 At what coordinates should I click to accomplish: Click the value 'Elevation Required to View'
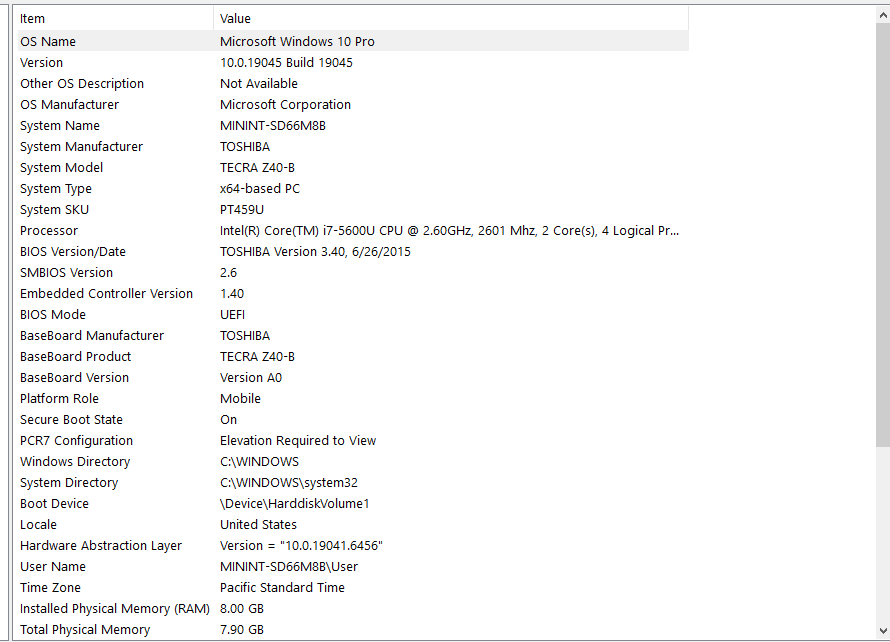coord(297,440)
